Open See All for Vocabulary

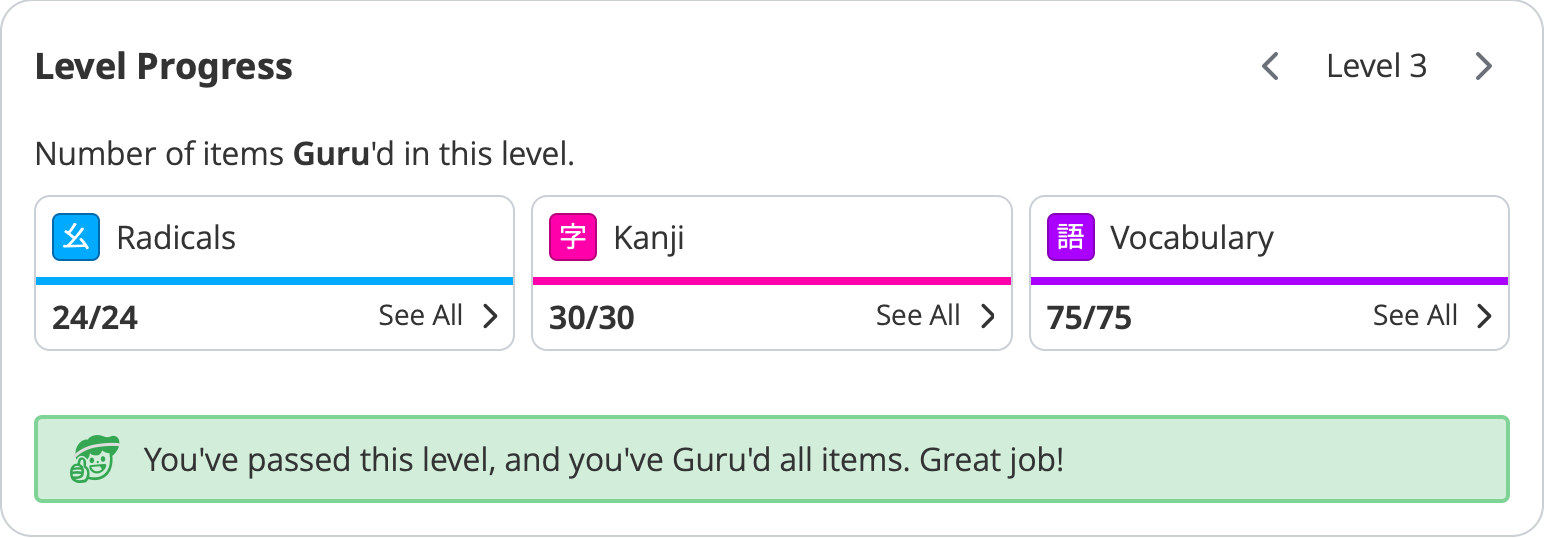pyautogui.click(x=1414, y=316)
